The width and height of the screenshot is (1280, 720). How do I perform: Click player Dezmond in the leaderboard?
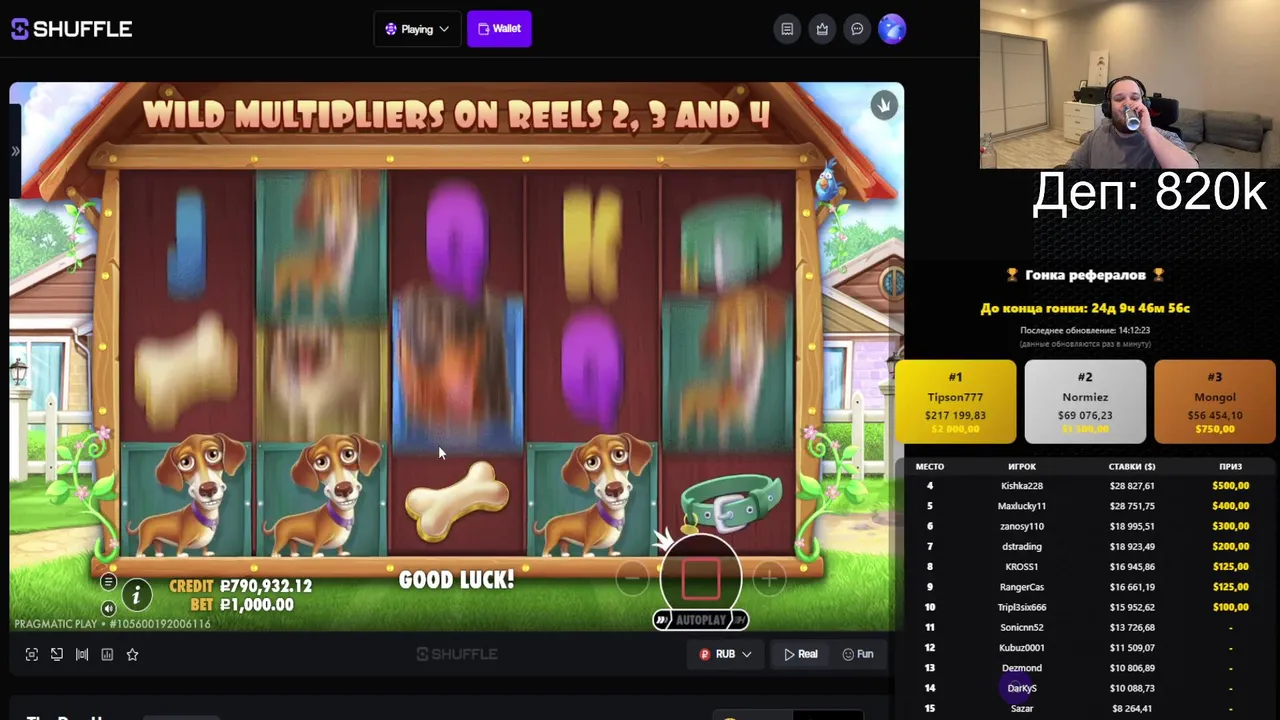[x=1021, y=668]
